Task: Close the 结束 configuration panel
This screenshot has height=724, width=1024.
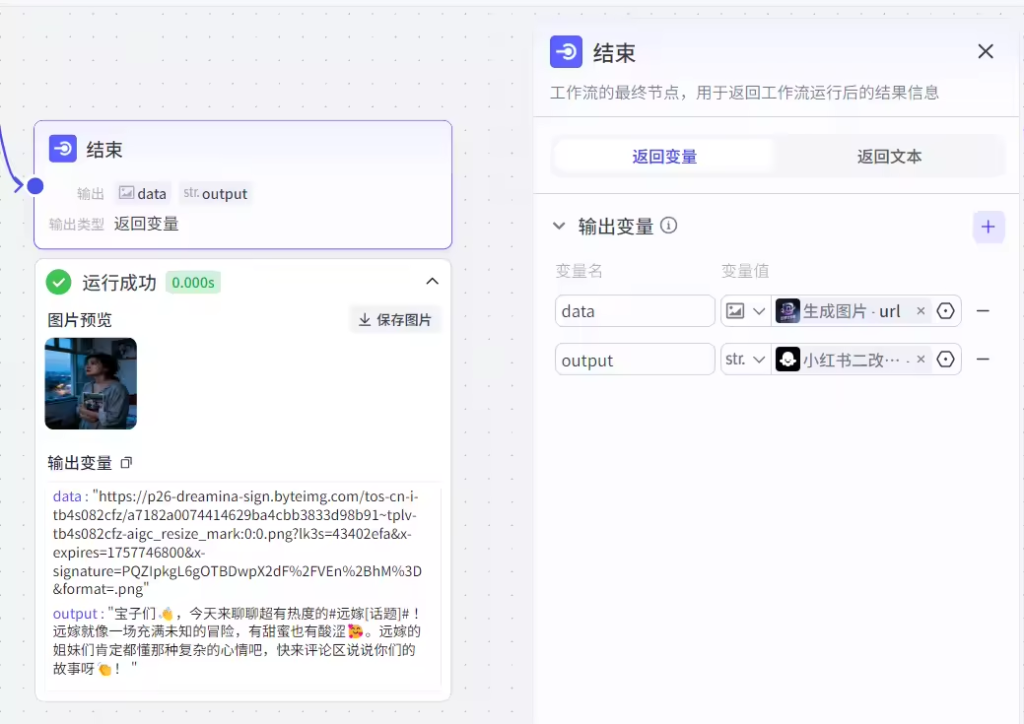Action: (985, 52)
